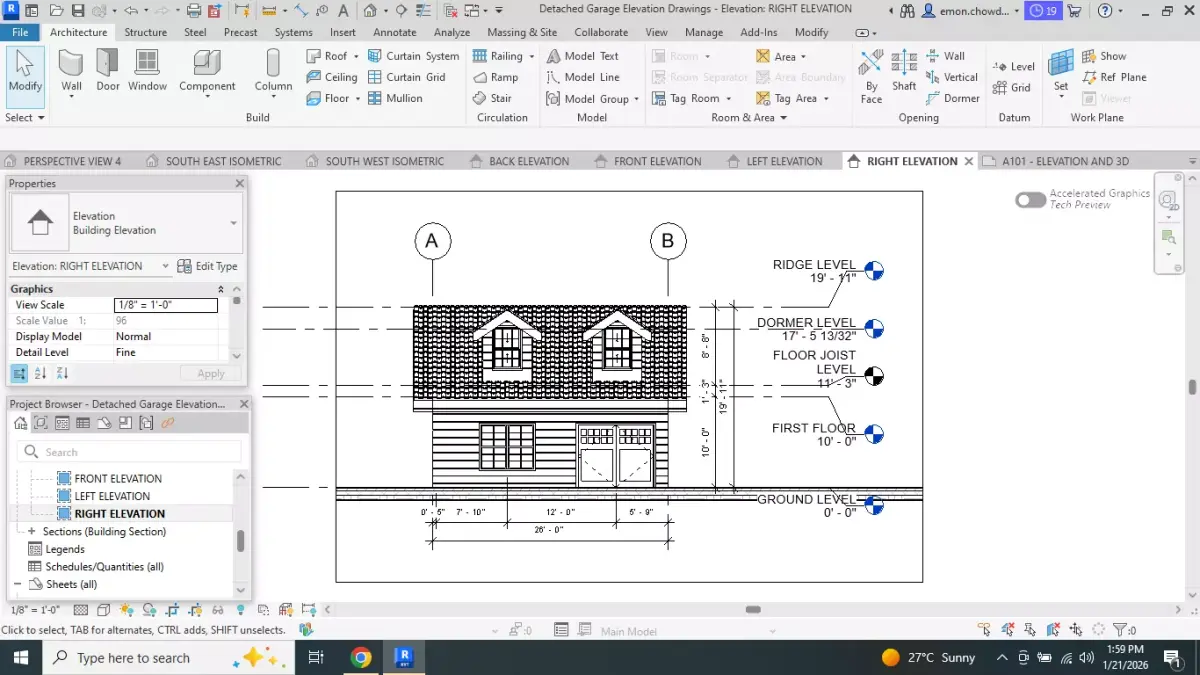Toggle properties categorized sort button
Viewport: 1200px width, 675px height.
(19, 373)
